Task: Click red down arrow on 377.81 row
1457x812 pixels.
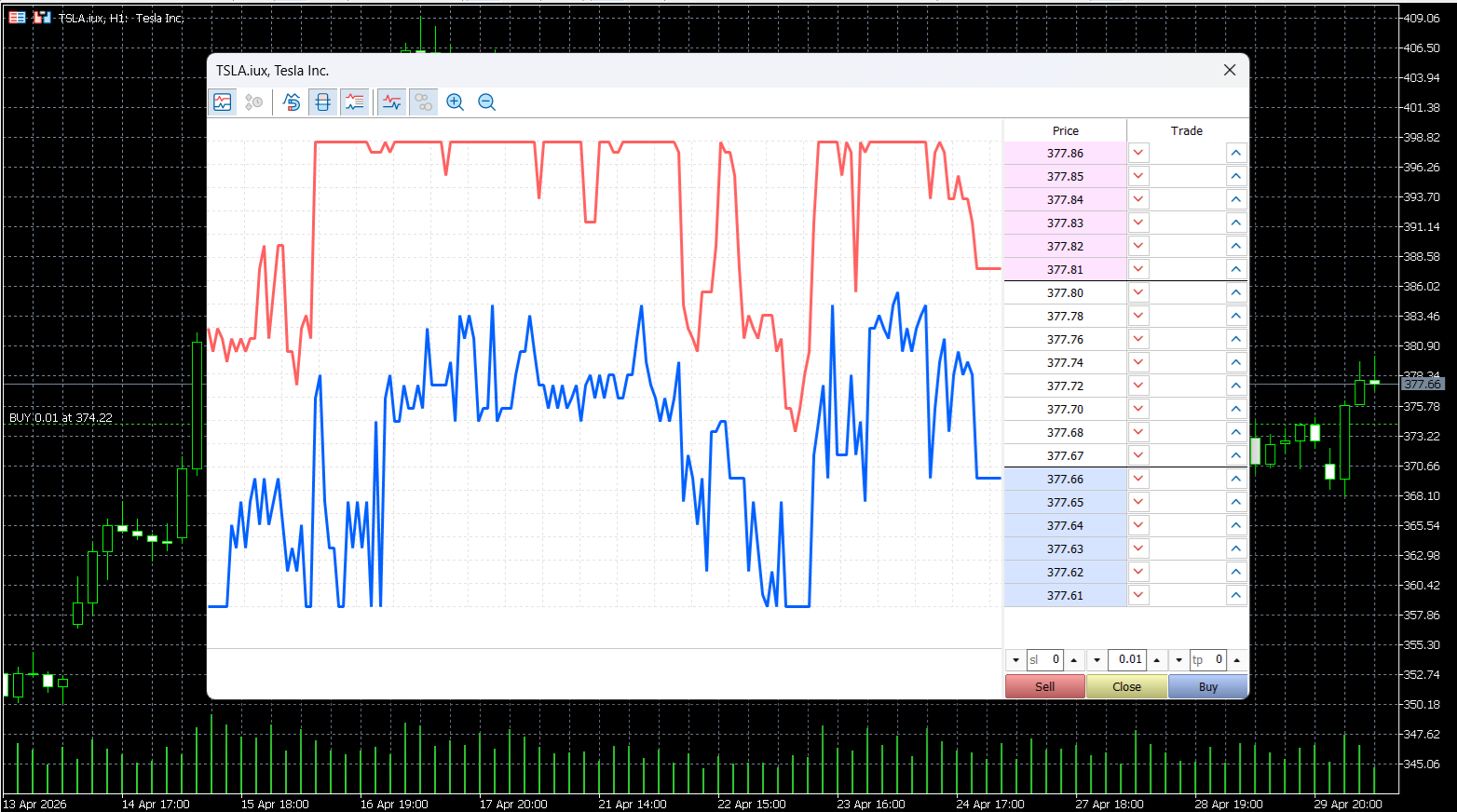Action: [1138, 269]
